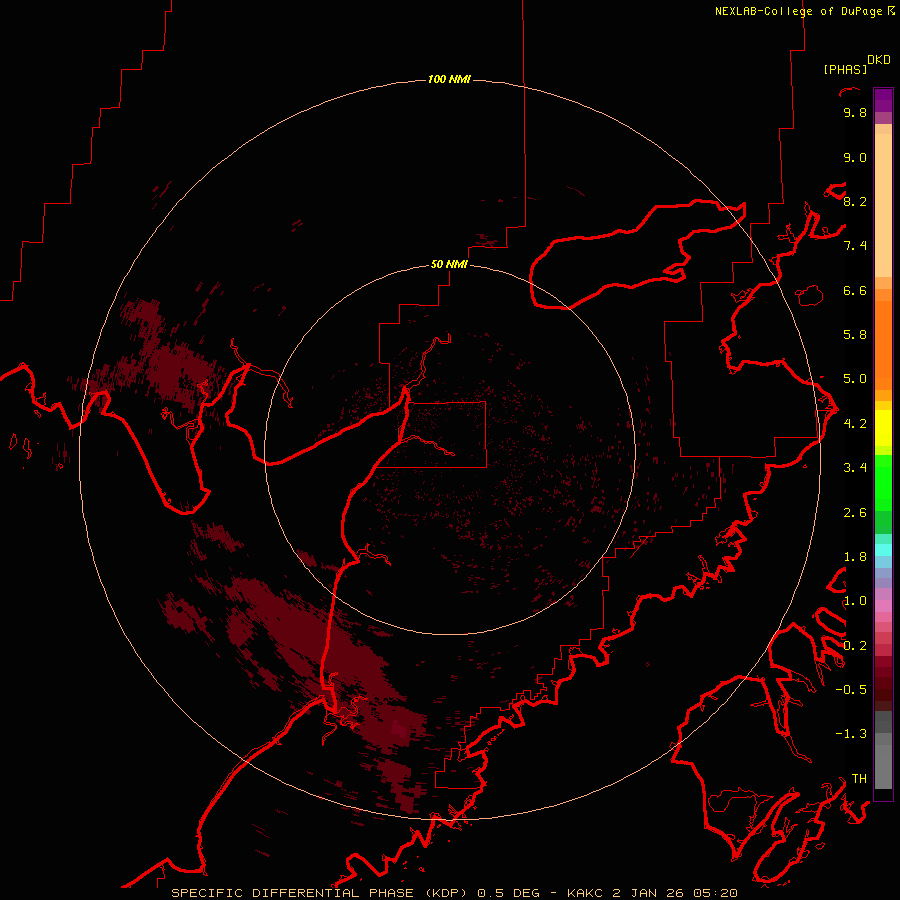Click the 6.6 value on the color scale

[x=855, y=290]
